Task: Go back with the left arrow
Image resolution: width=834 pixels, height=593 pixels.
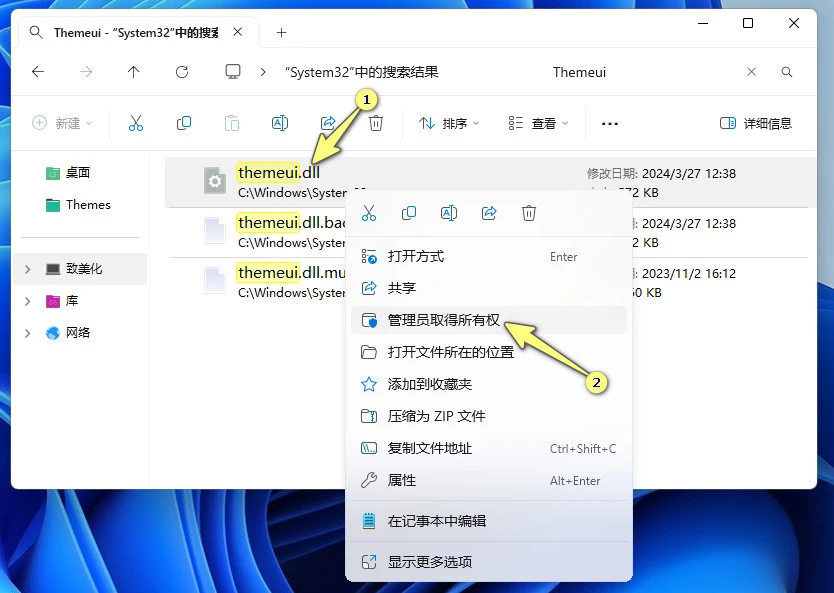Action: (x=38, y=72)
